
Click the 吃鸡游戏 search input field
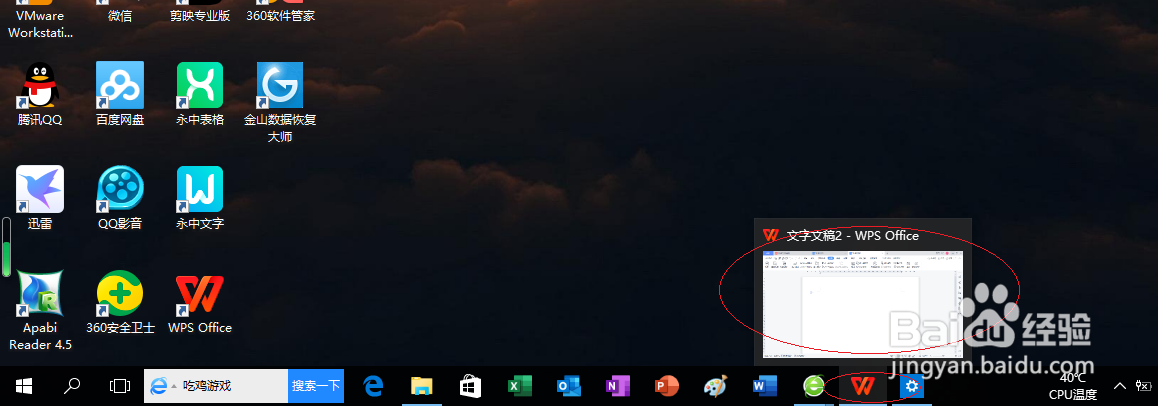(x=216, y=385)
